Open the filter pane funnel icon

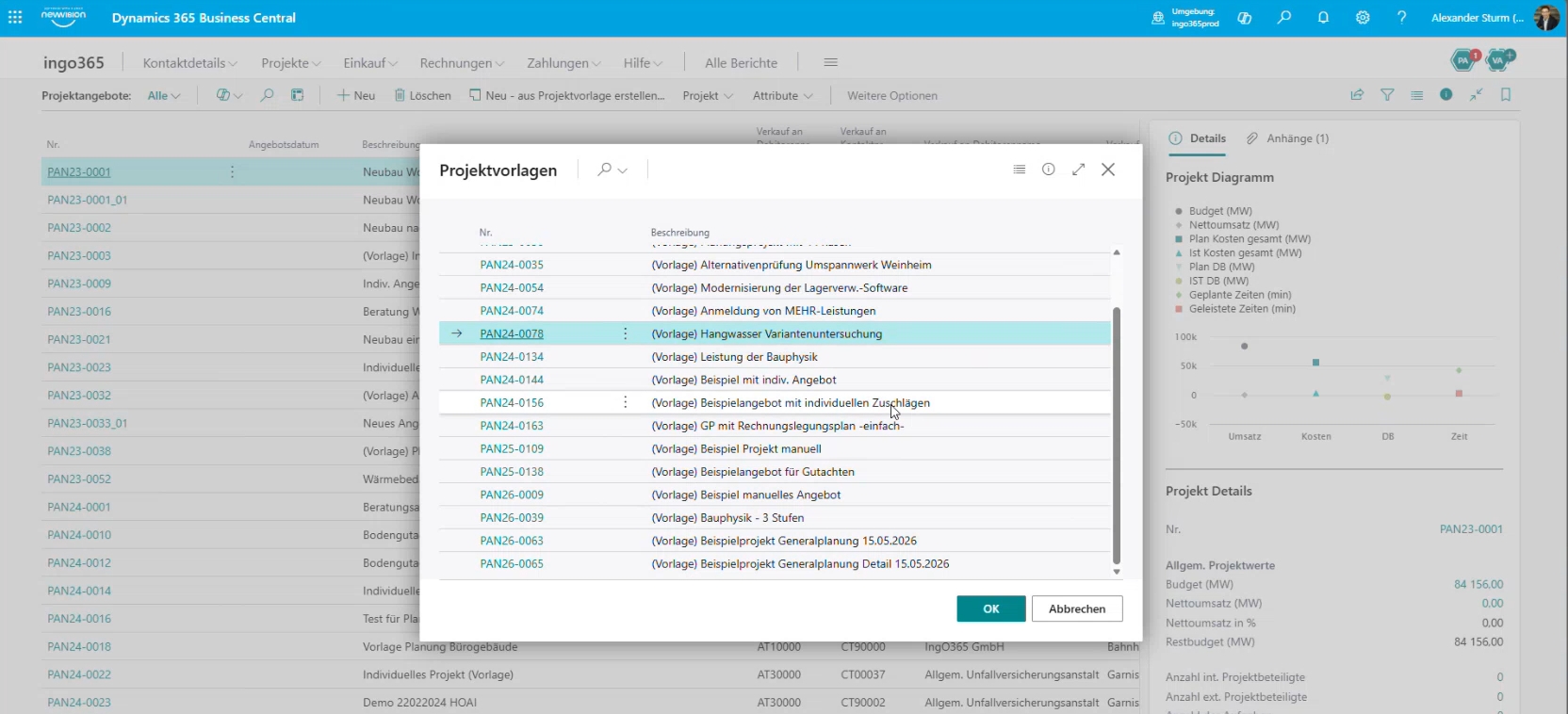coord(1387,95)
